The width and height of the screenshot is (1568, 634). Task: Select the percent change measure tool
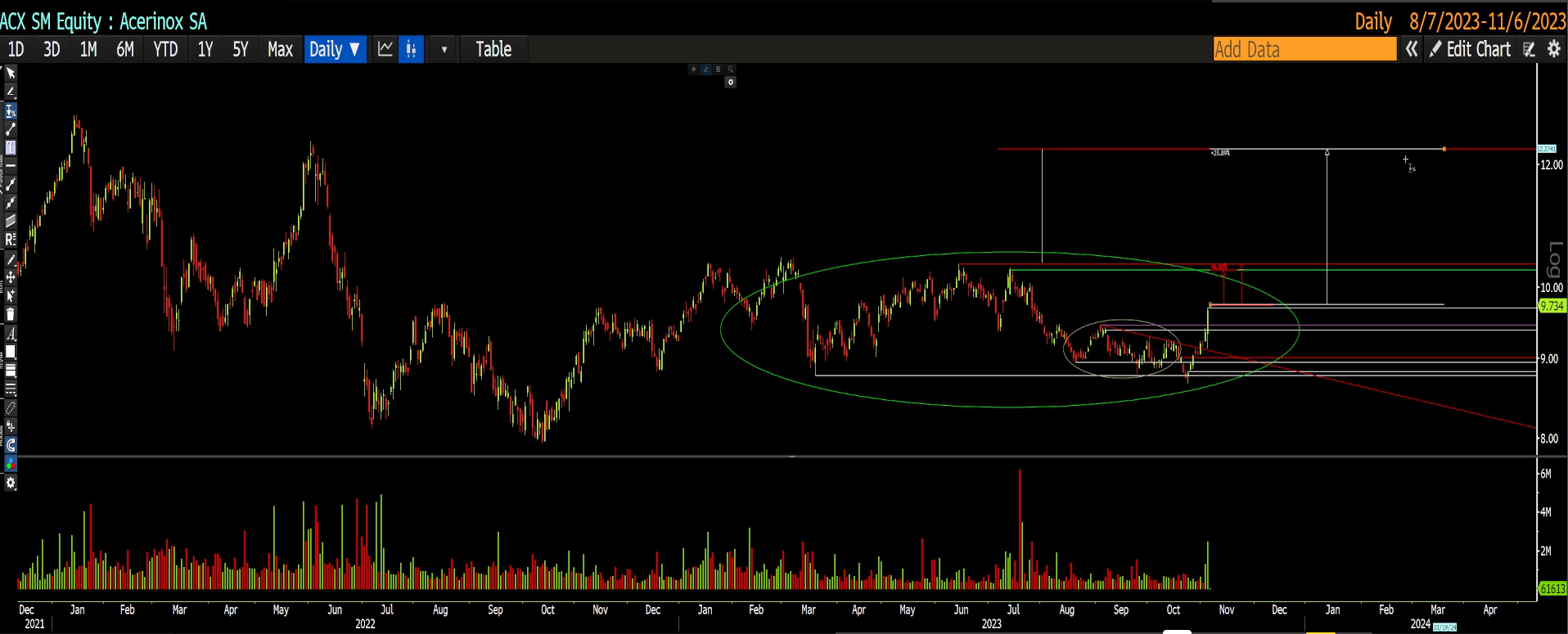pos(11,111)
